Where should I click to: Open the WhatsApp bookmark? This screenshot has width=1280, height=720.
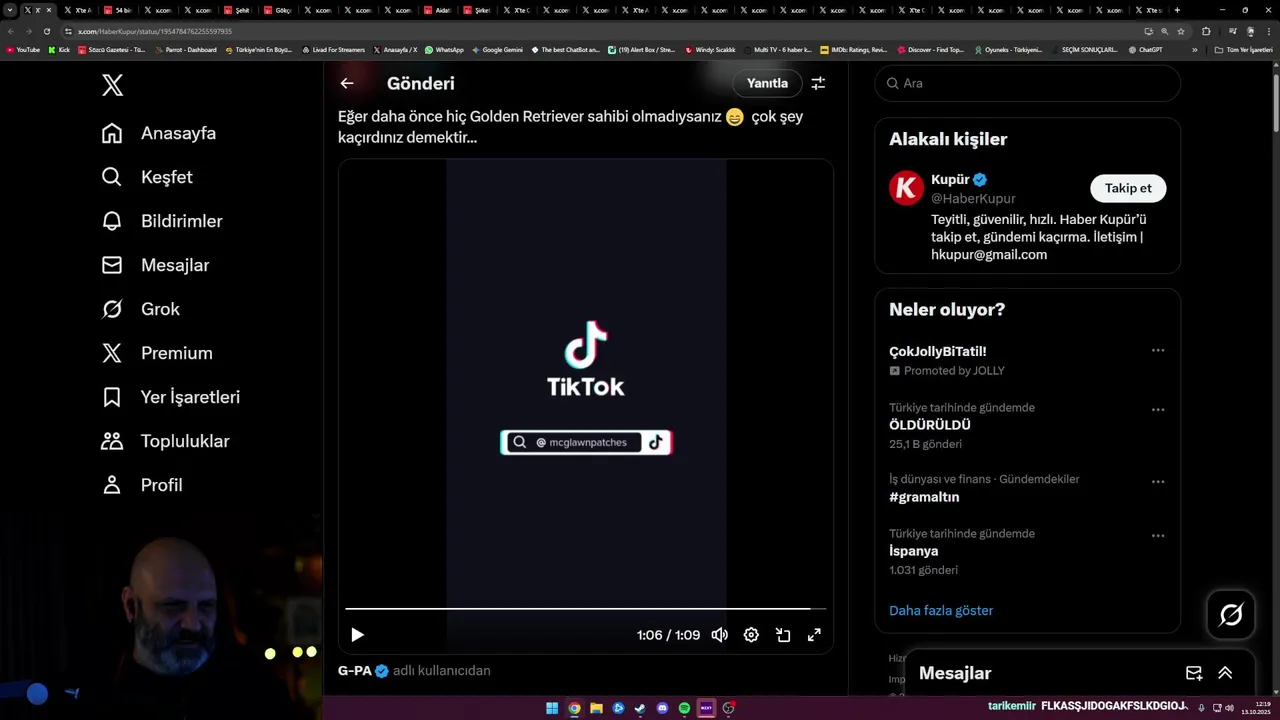[444, 49]
